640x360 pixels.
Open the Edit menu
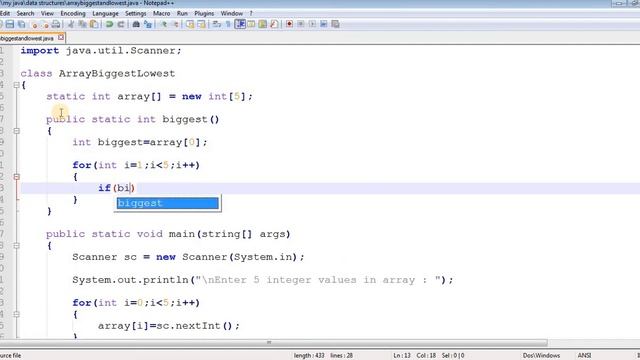click(x=5, y=13)
